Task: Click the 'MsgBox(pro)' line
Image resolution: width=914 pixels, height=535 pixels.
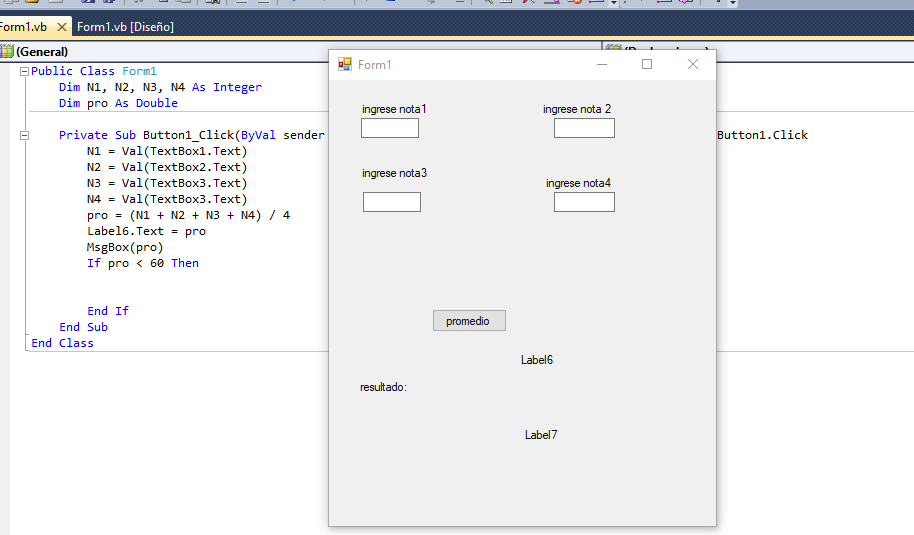Action: (125, 247)
